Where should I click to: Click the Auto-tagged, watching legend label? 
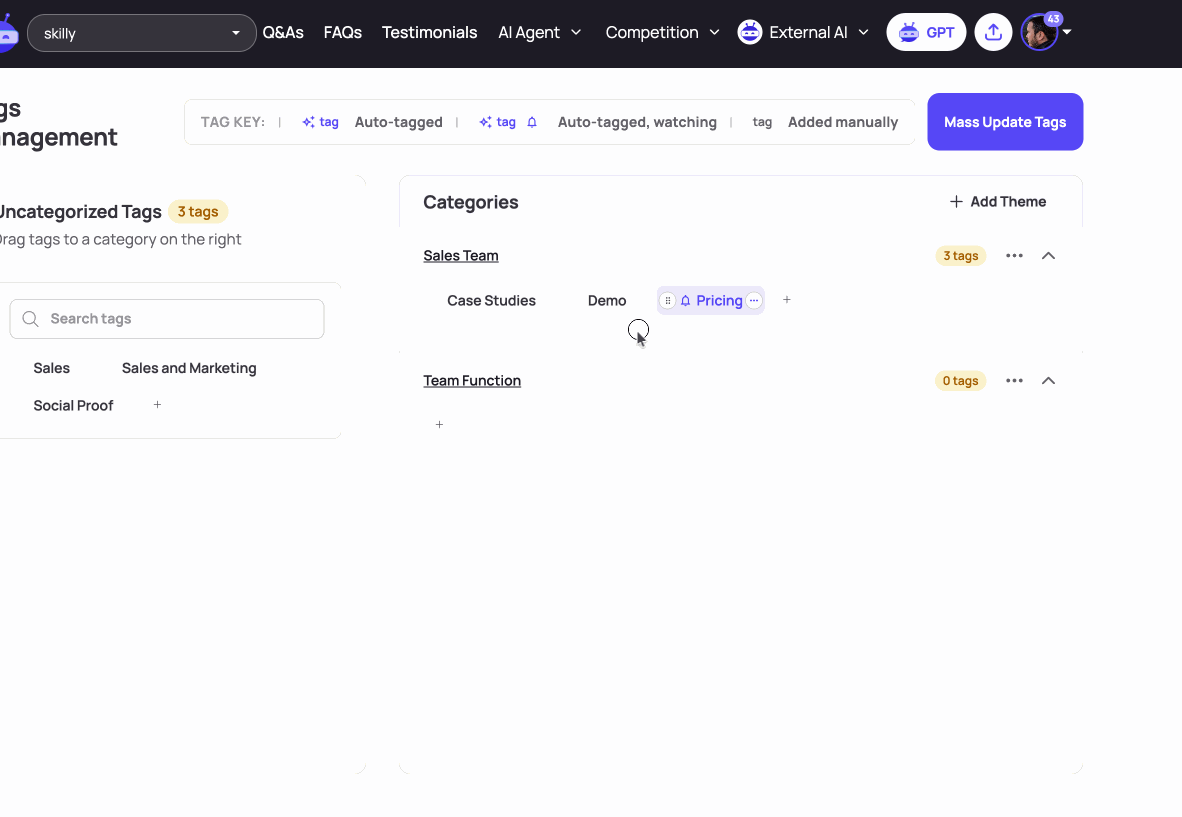(637, 122)
